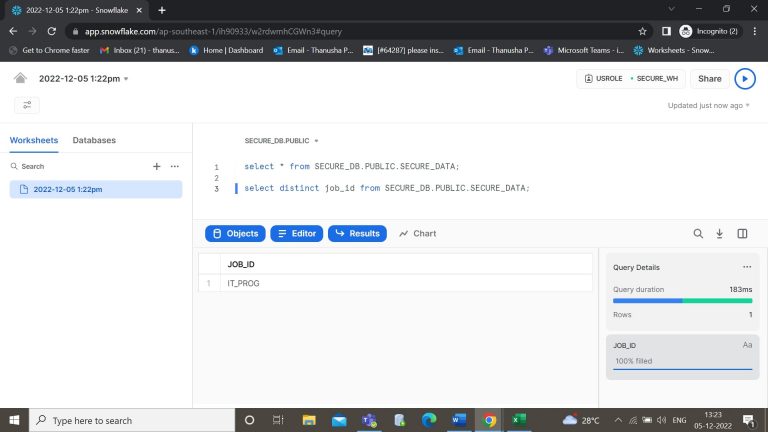Viewport: 768px width, 432px height.
Task: Toggle the split panel view icon
Action: tap(742, 233)
